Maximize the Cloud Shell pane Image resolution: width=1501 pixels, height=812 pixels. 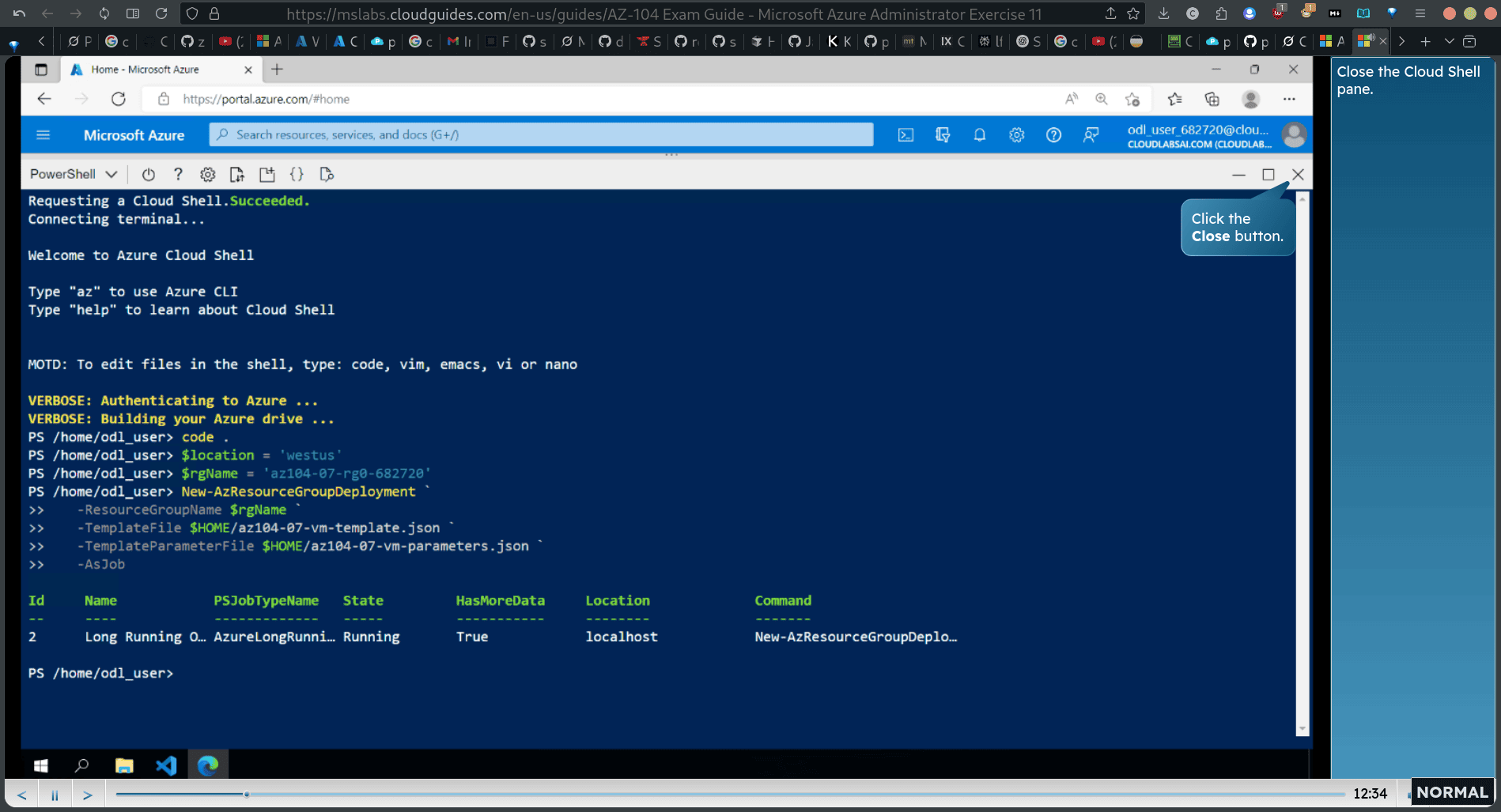1268,175
